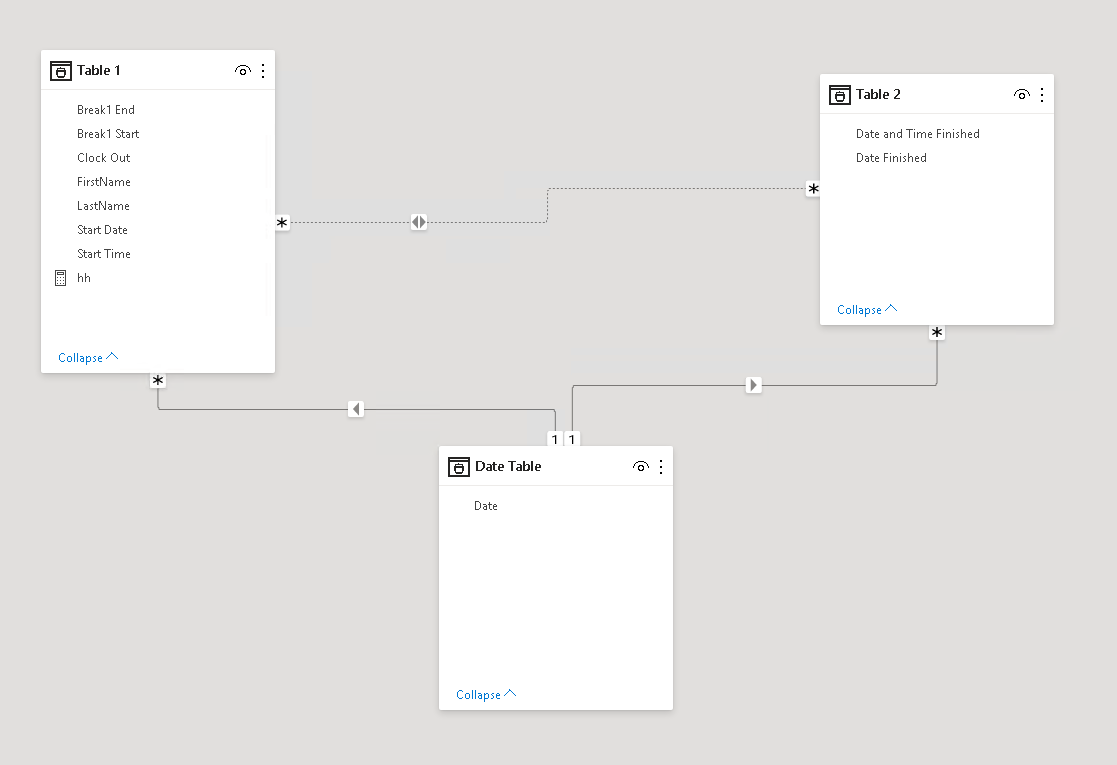Select the bidirectional filter arrow on dotted relationship
Viewport: 1117px width, 765px height.
tap(419, 222)
